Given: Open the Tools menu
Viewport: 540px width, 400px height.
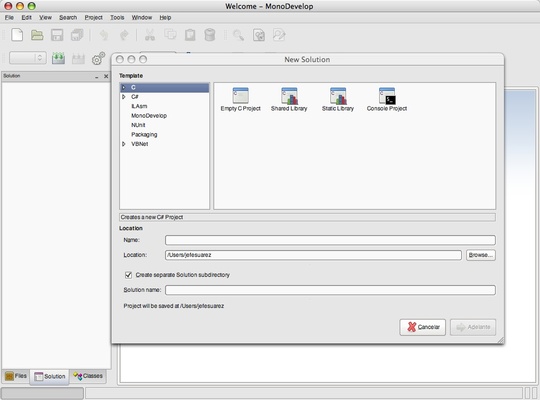Looking at the screenshot, I should click(x=117, y=17).
